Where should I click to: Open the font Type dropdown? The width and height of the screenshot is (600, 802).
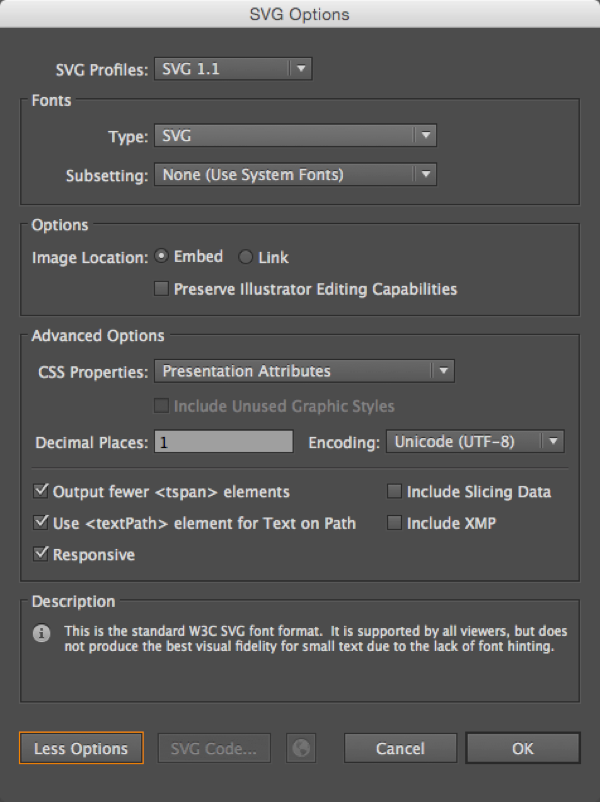[296, 136]
